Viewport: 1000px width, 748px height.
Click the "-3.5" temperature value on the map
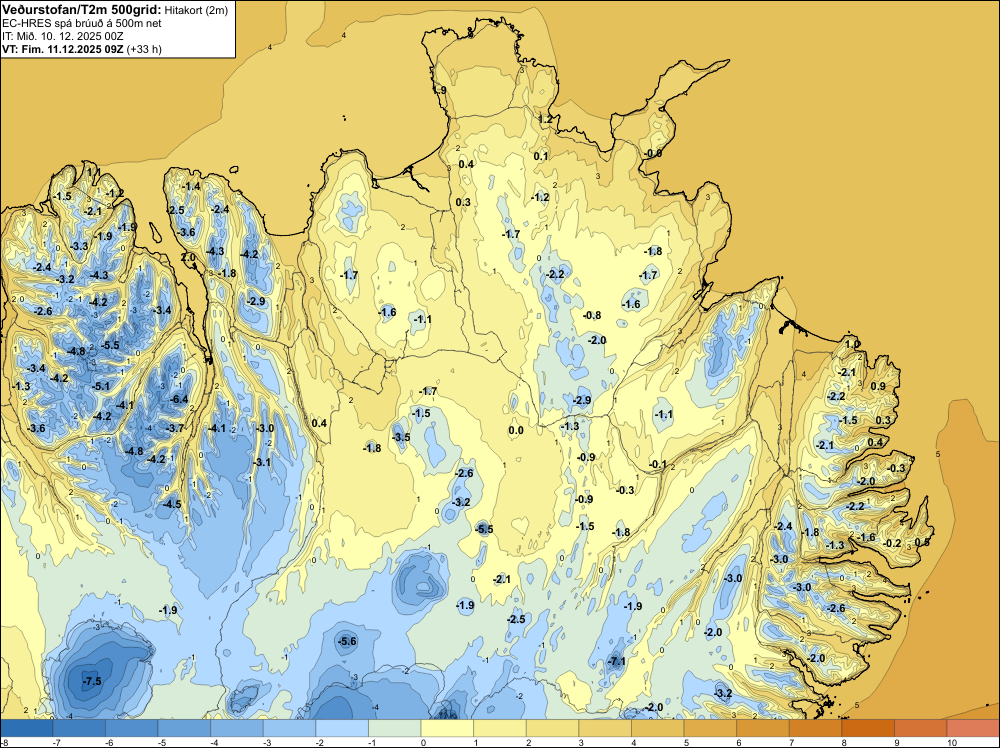pyautogui.click(x=401, y=437)
